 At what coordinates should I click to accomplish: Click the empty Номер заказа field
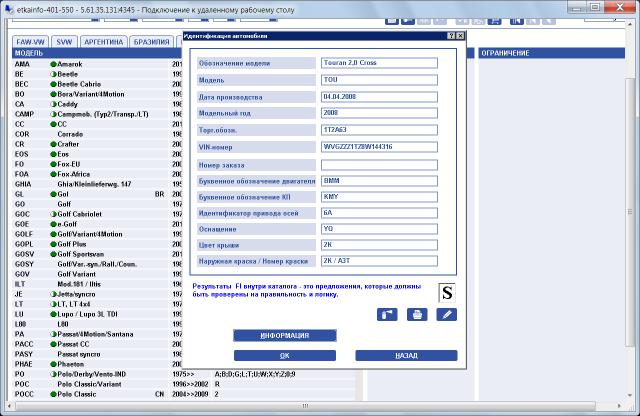(x=379, y=165)
